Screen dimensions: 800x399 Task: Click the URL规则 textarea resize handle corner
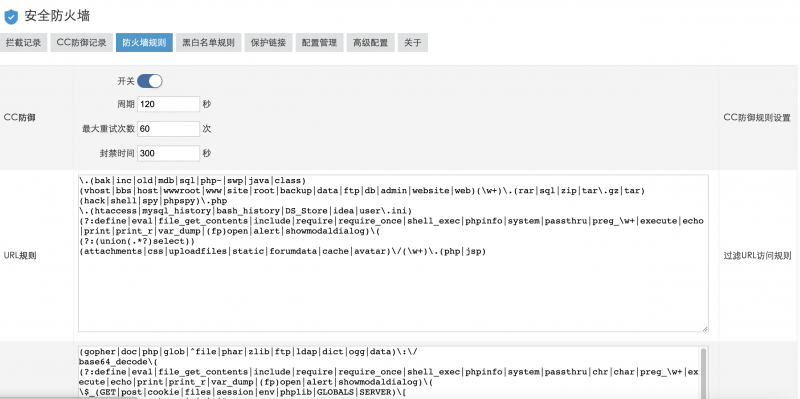[x=705, y=329]
